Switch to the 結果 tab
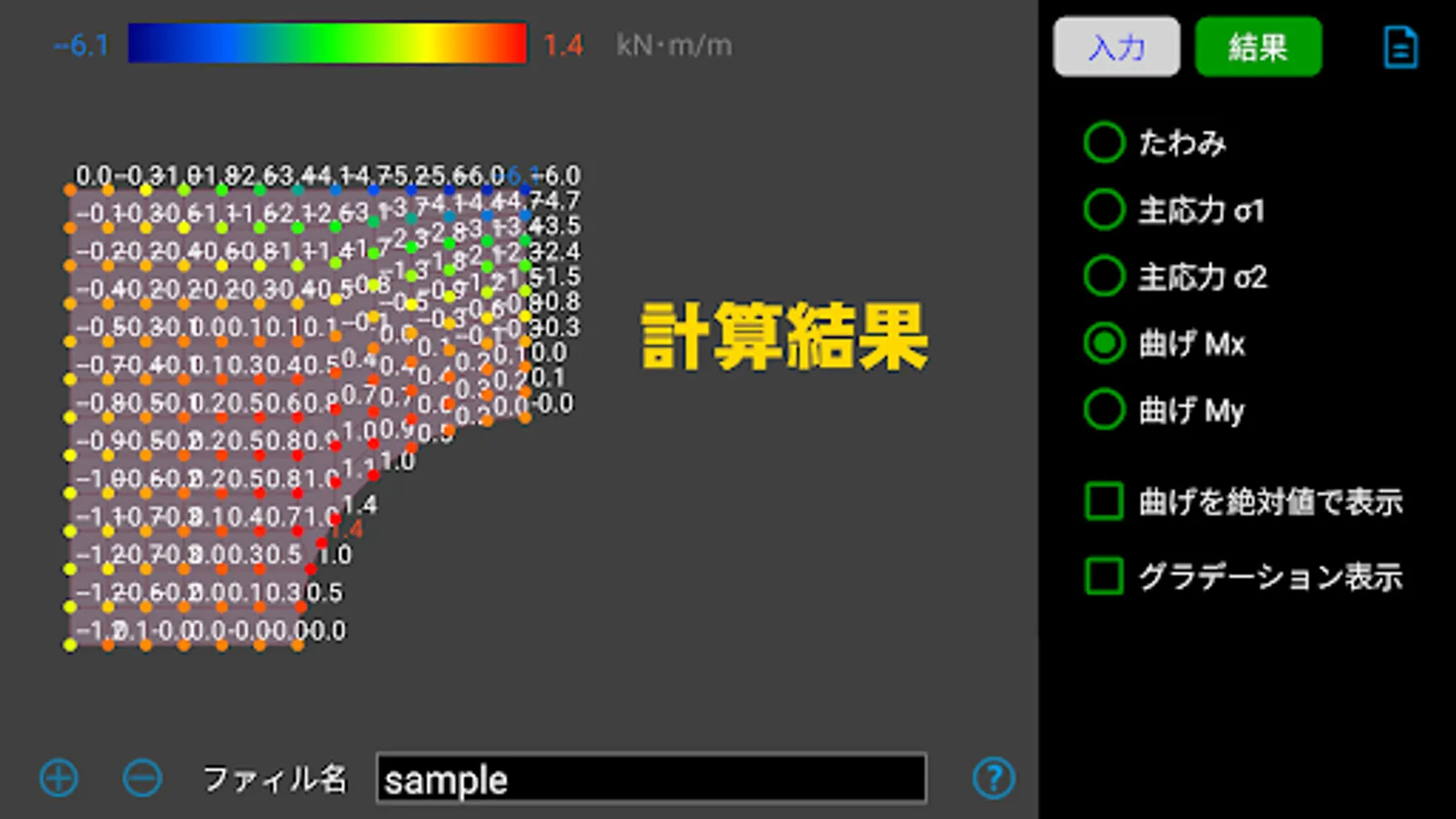 [1258, 46]
